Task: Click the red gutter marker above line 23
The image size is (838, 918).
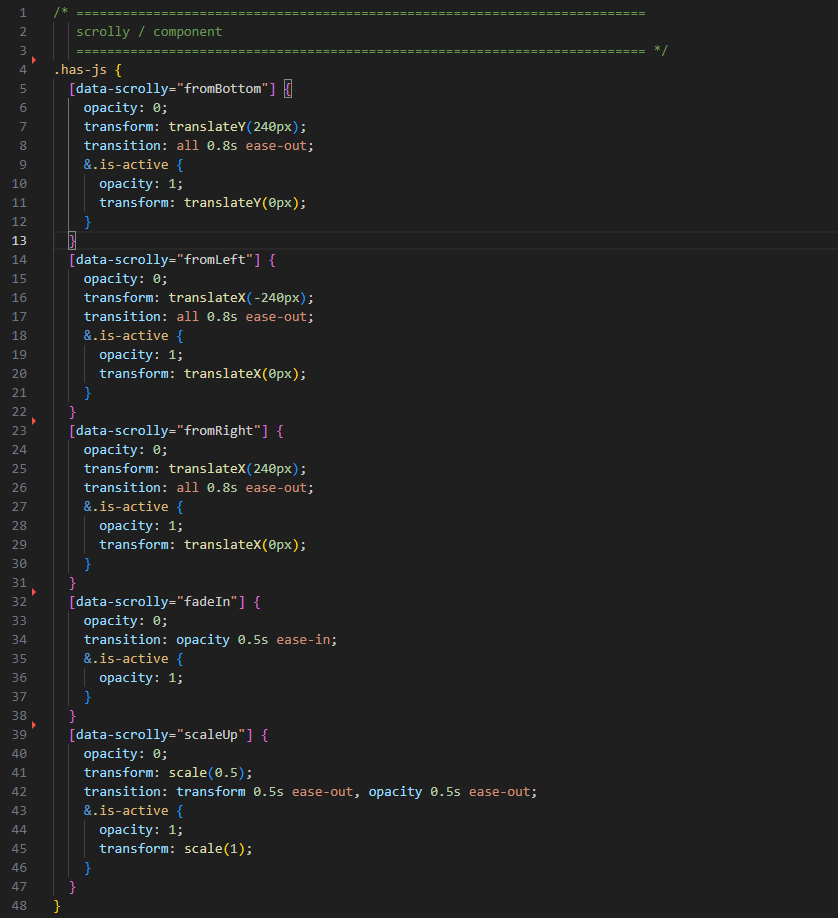Action: [x=34, y=421]
